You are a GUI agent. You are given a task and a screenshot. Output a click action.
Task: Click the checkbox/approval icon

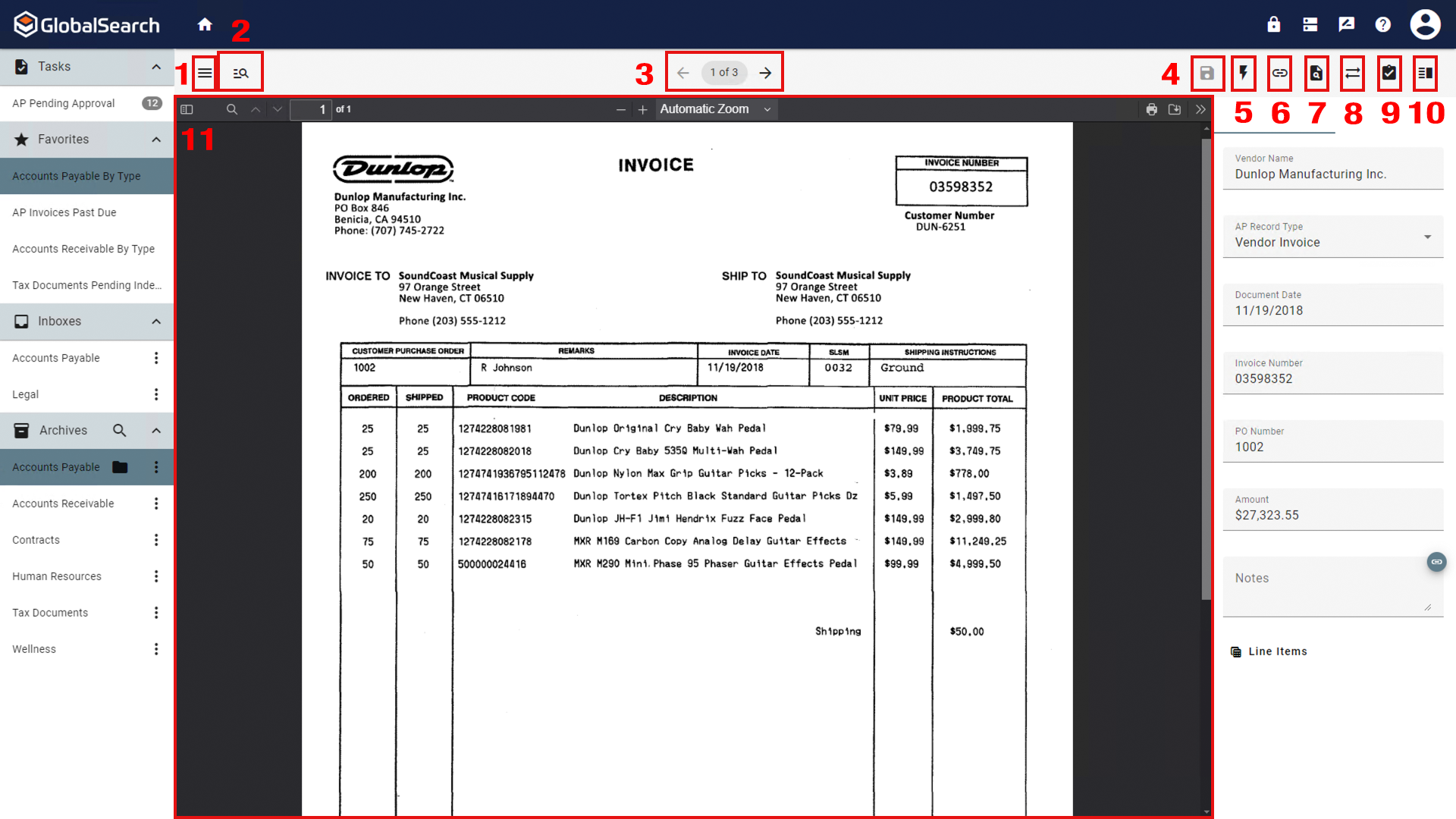click(x=1389, y=72)
